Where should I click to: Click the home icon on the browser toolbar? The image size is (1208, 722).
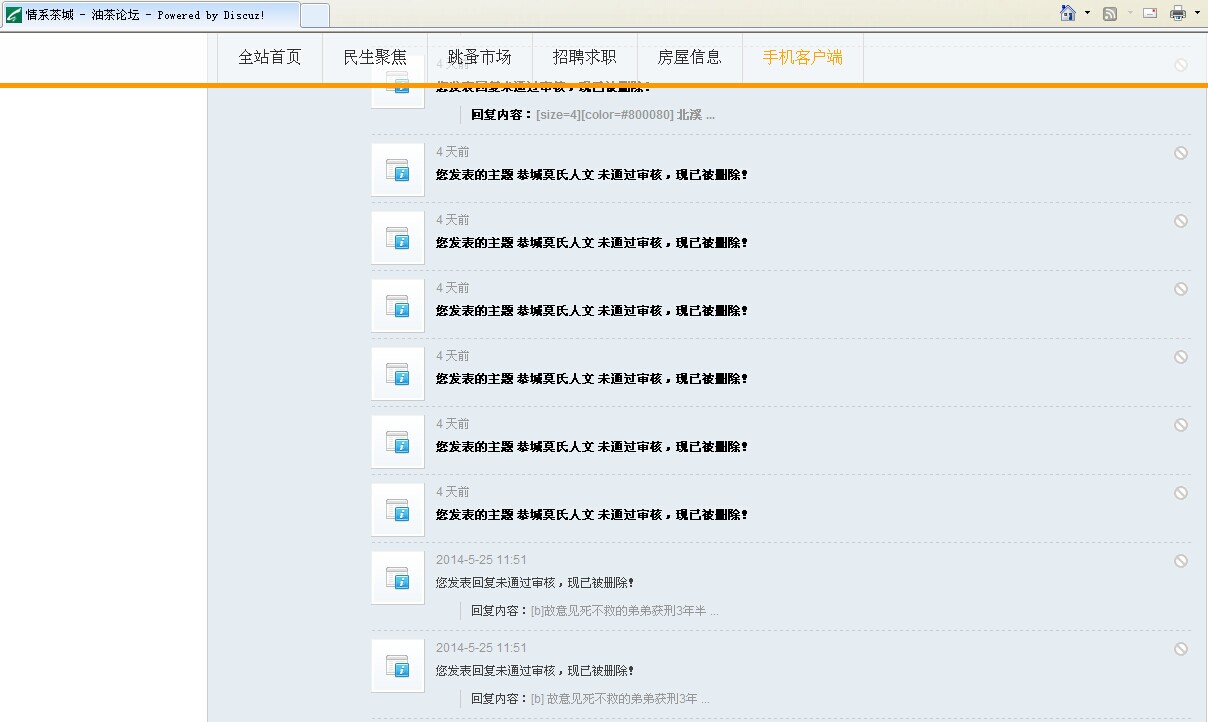point(1068,12)
